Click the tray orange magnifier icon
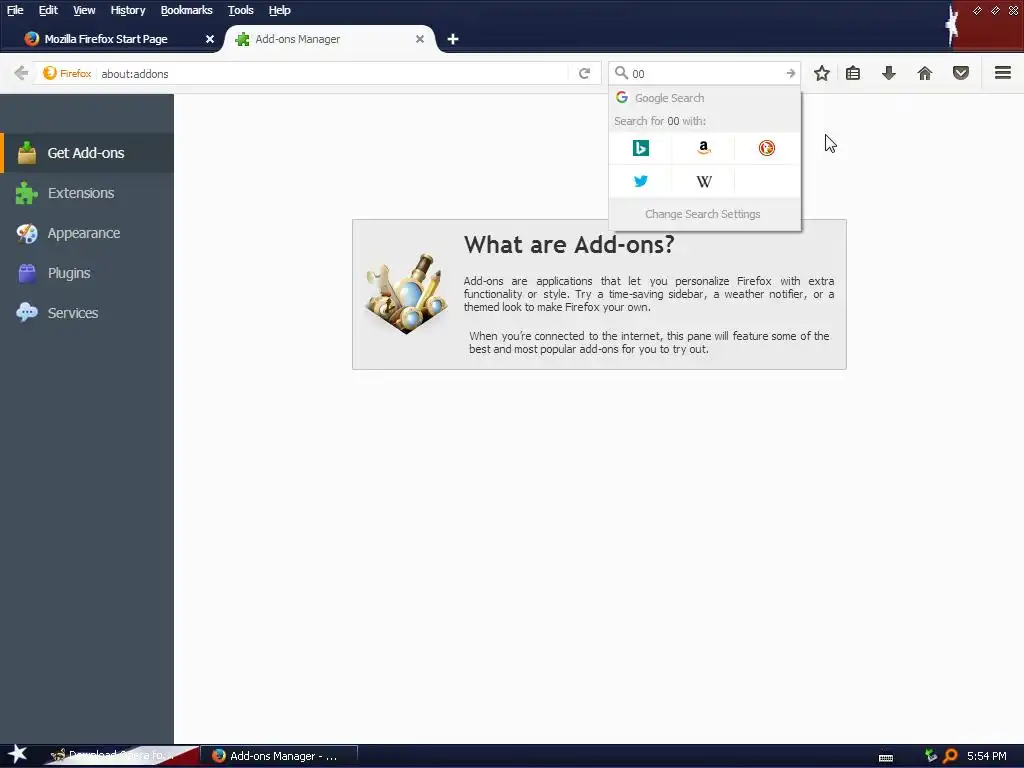Screen dimensions: 1024x768 tap(950, 756)
